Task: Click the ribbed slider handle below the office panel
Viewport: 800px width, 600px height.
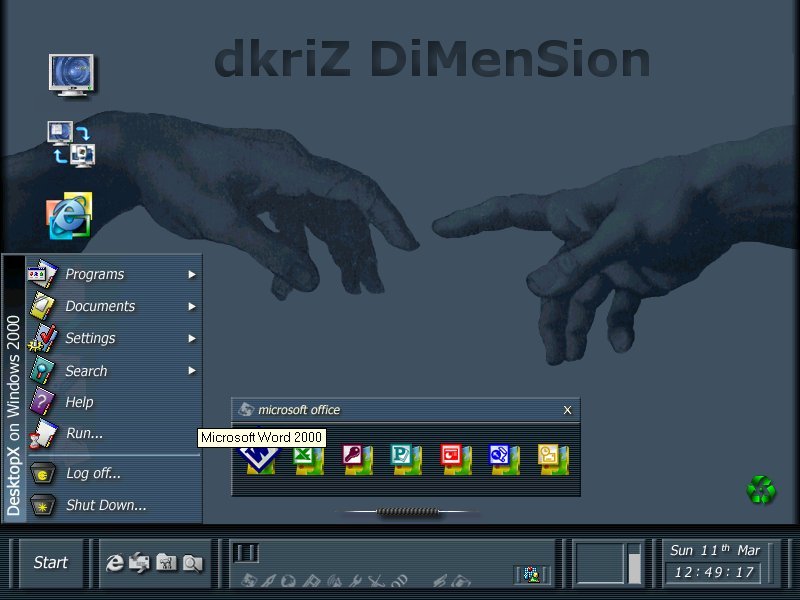Action: point(407,512)
